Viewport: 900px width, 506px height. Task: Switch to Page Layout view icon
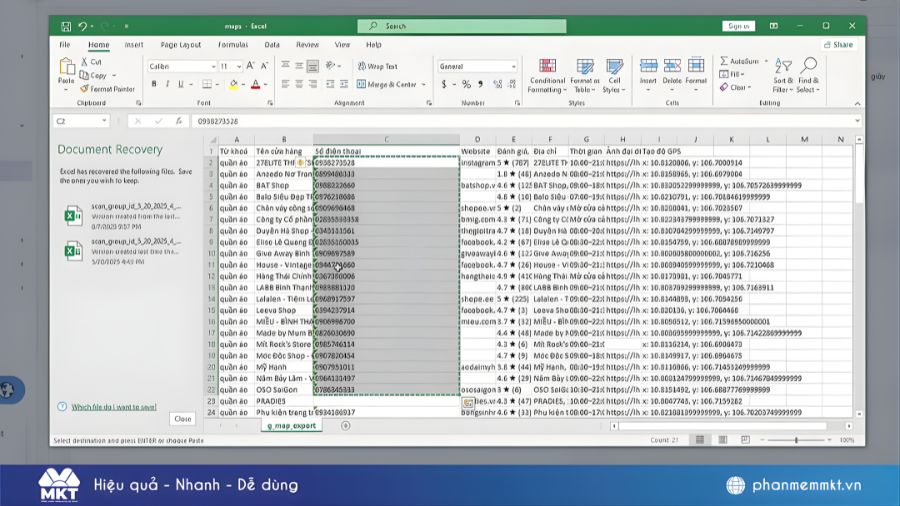[722, 440]
